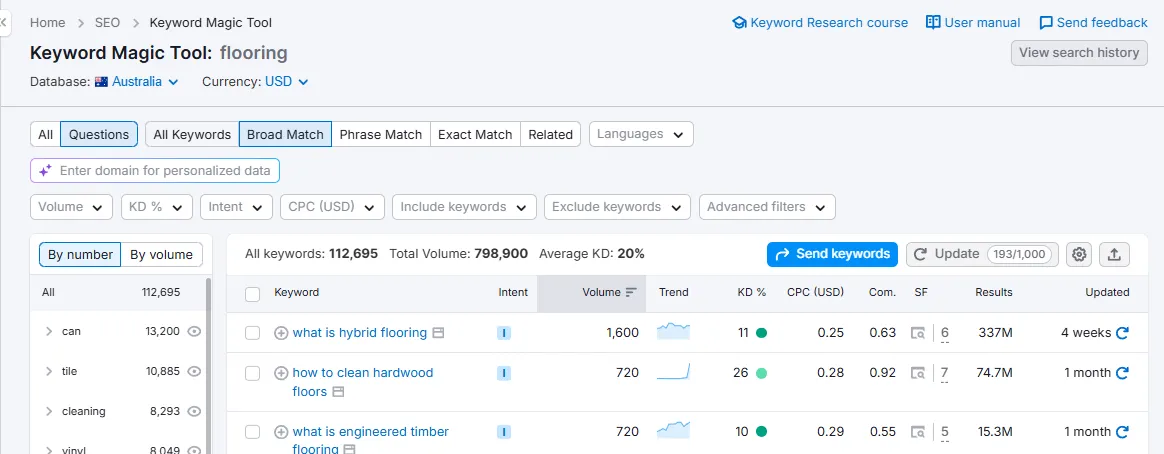Open SERP features icon in 'engineered timber flooring' row
This screenshot has height=454, width=1164.
(918, 432)
